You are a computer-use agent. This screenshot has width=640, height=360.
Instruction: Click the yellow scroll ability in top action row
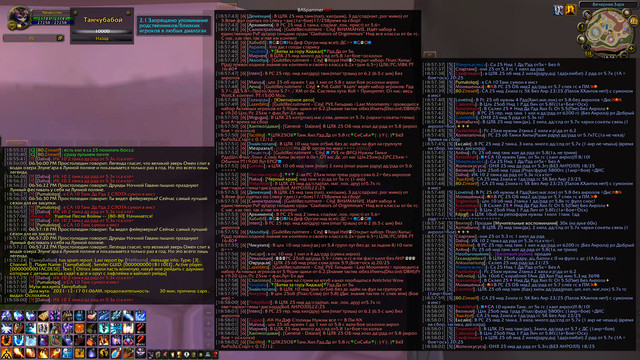coord(43,316)
